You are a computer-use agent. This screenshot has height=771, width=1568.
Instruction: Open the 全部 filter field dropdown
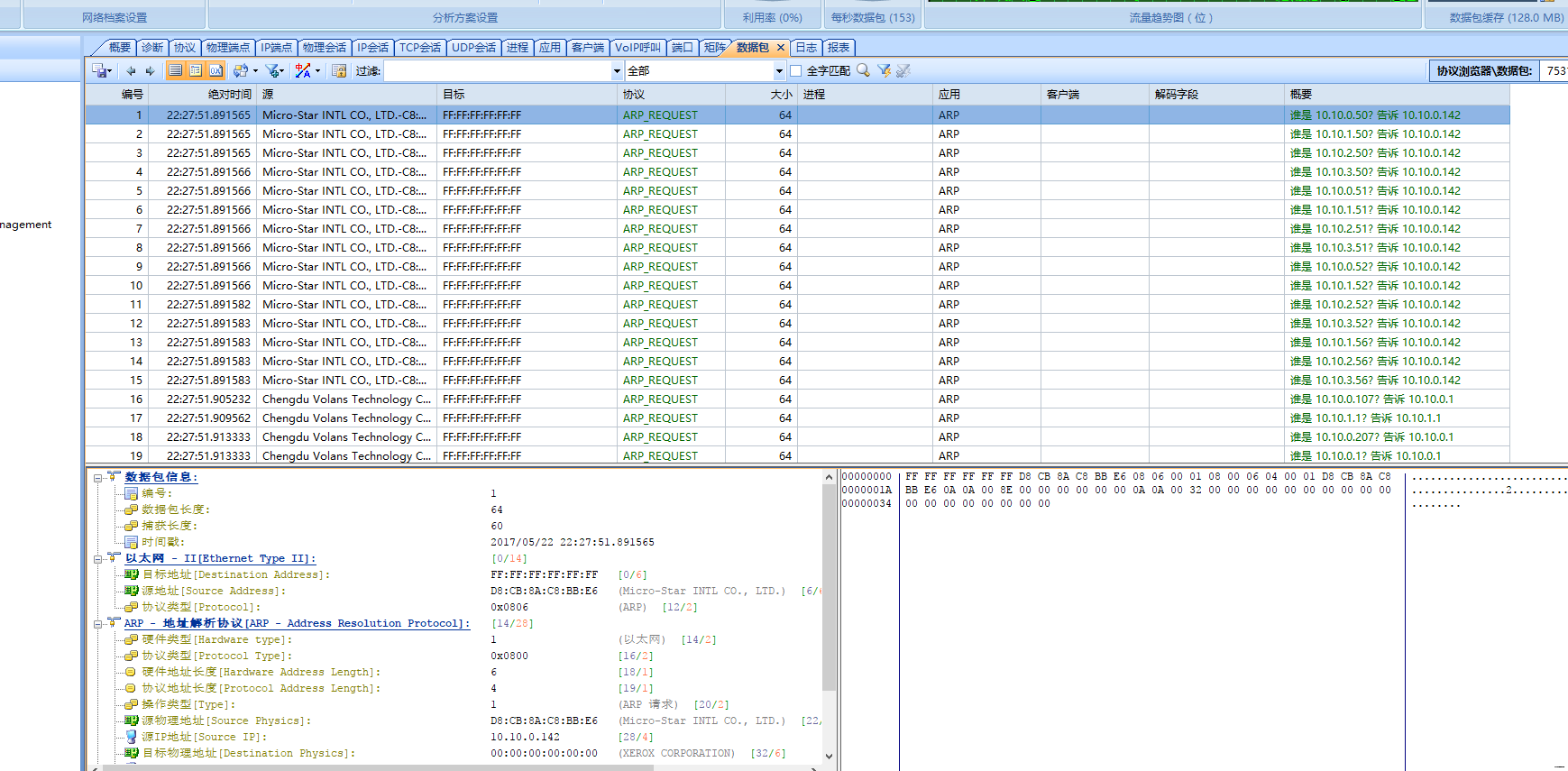click(779, 70)
